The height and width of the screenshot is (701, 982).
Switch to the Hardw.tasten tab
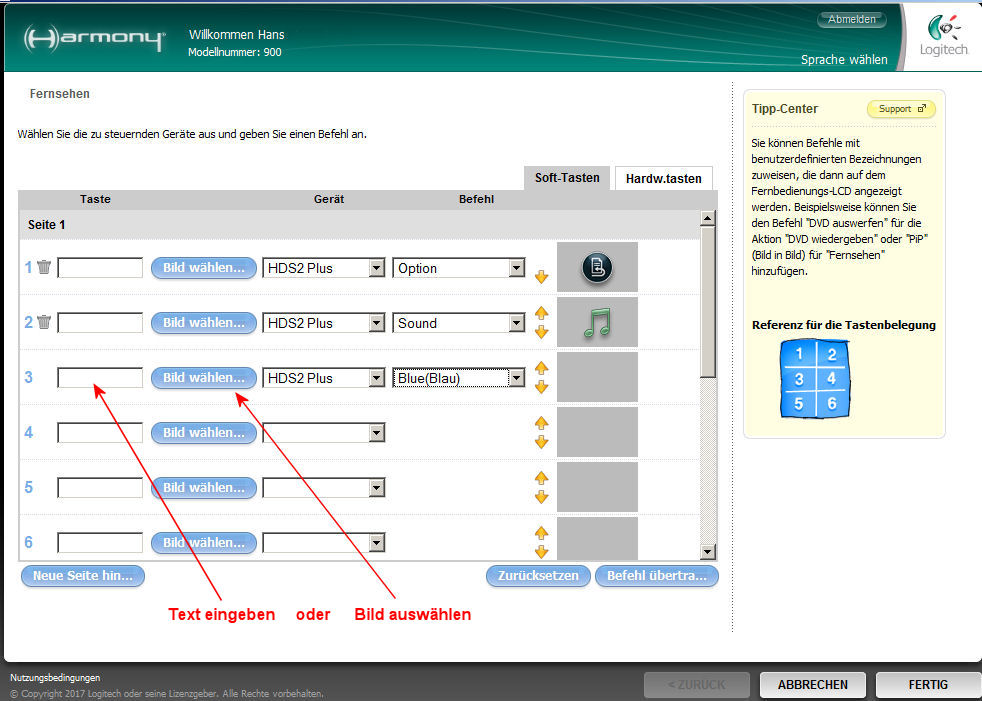[663, 179]
